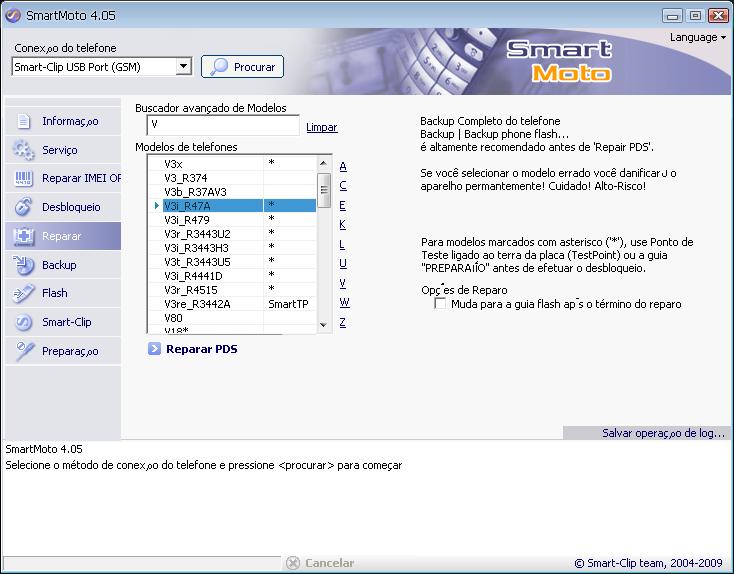This screenshot has width=734, height=574.
Task: Jump to letter C models
Action: click(343, 185)
